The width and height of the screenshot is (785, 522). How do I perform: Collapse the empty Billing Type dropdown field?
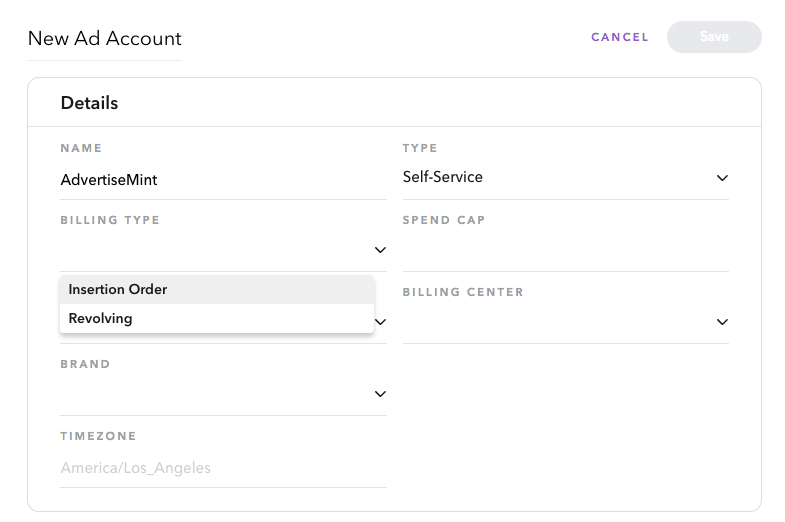click(x=223, y=250)
